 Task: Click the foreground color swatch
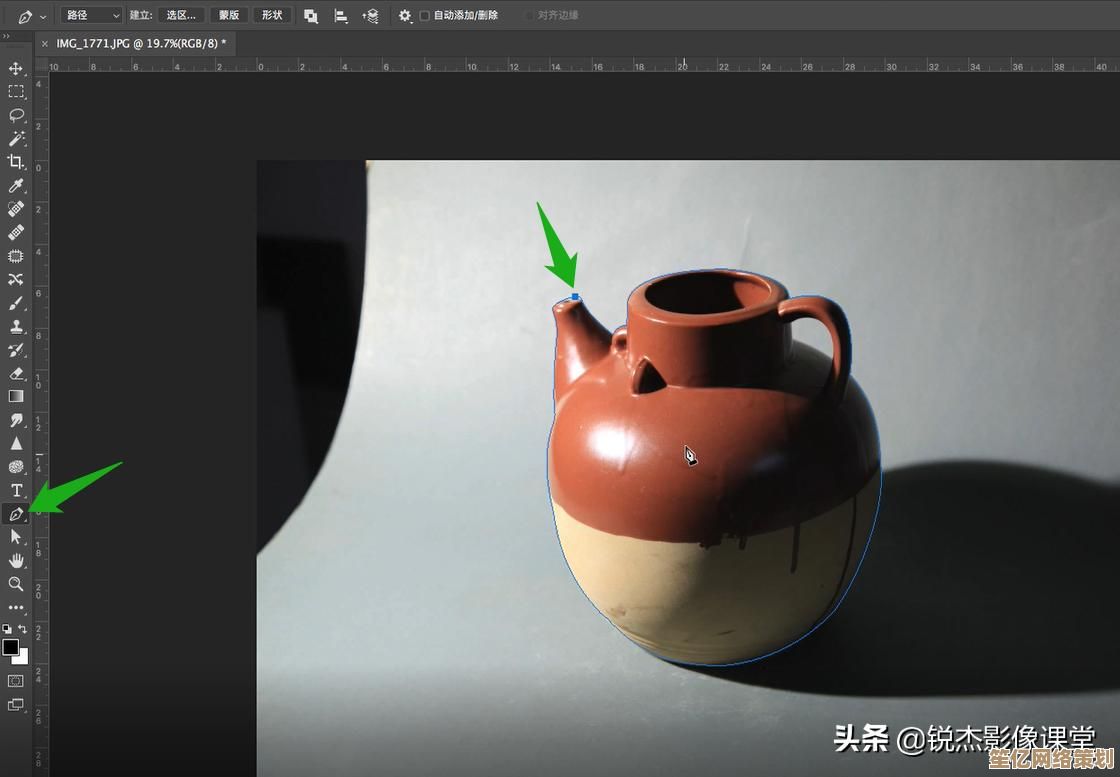tap(12, 647)
